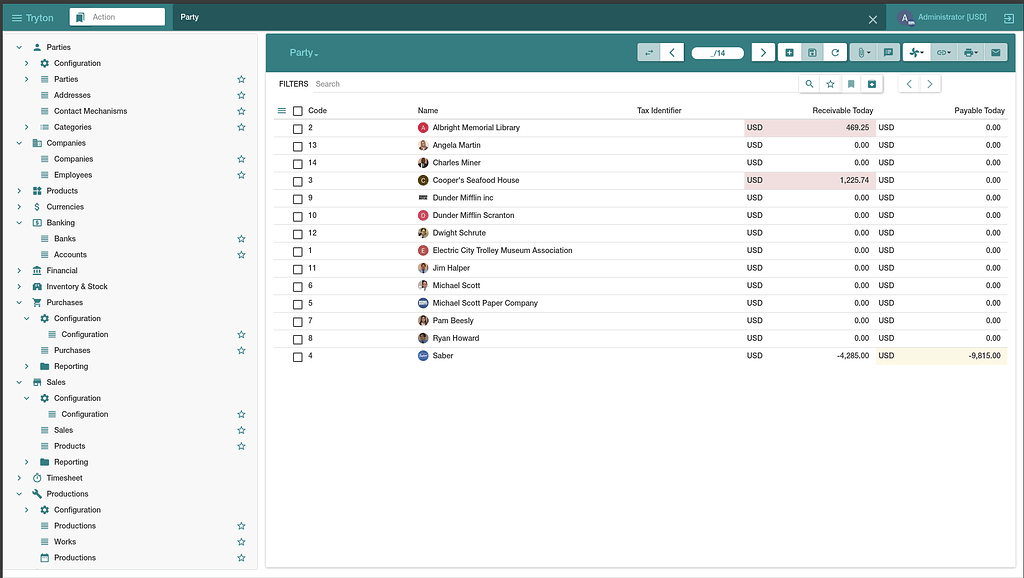Star the Addresses entry as favorite
Screen dimensions: 1024x578
(240, 95)
